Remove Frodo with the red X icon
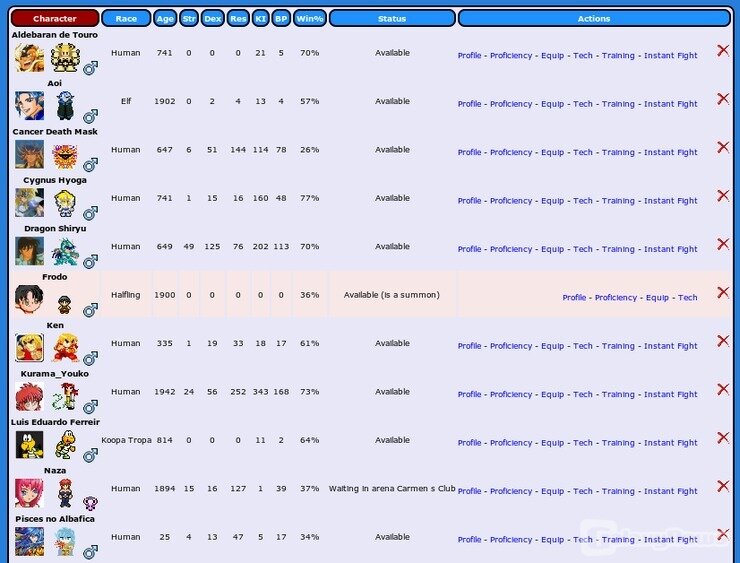The width and height of the screenshot is (740, 563). 723,293
